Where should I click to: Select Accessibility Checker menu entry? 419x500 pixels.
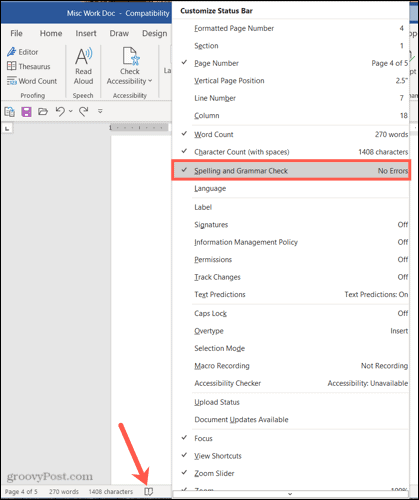(291, 383)
